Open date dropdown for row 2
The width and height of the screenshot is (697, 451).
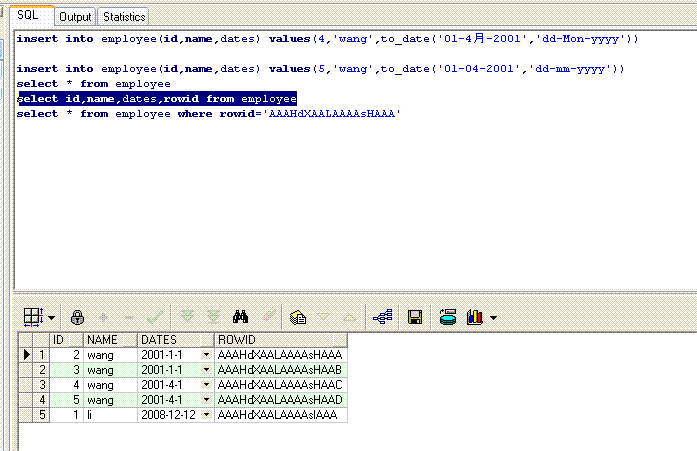(206, 370)
